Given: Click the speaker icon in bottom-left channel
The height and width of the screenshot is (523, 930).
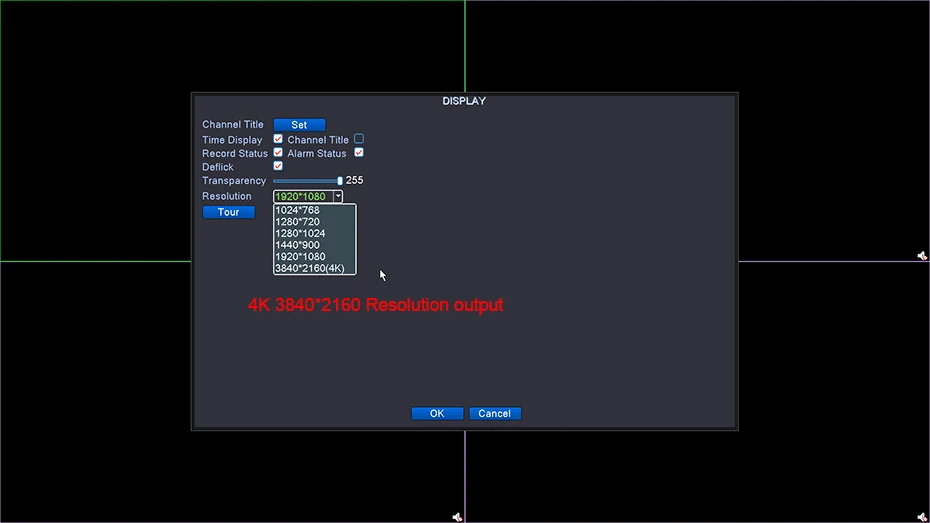Looking at the screenshot, I should click(457, 517).
